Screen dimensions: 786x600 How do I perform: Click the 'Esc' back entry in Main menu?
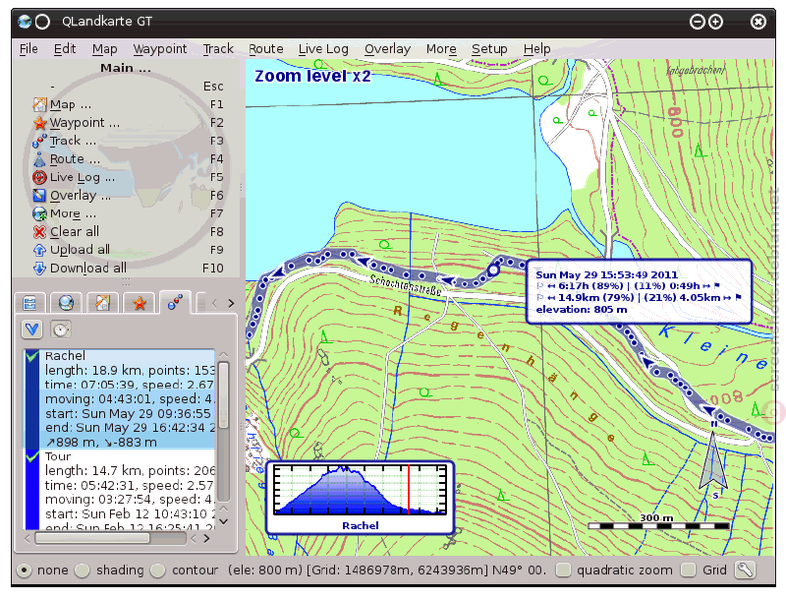(x=128, y=86)
